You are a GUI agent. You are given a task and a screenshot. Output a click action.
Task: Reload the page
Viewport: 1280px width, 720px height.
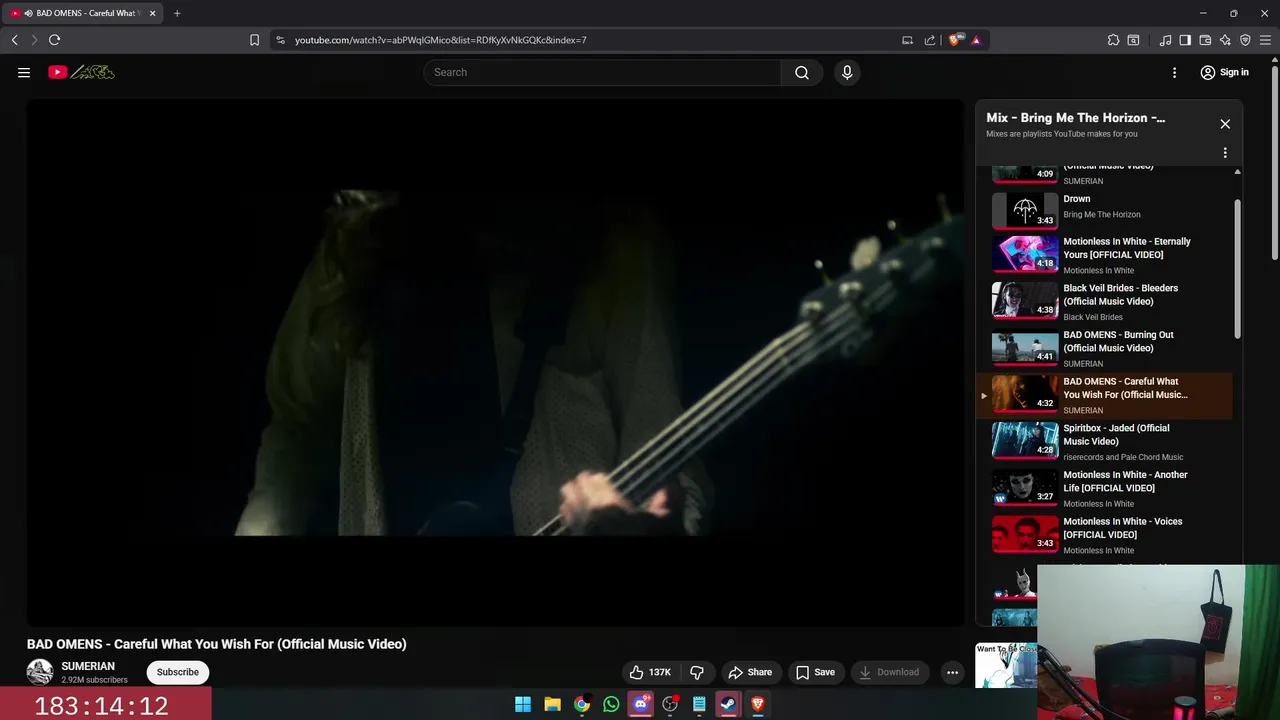54,40
